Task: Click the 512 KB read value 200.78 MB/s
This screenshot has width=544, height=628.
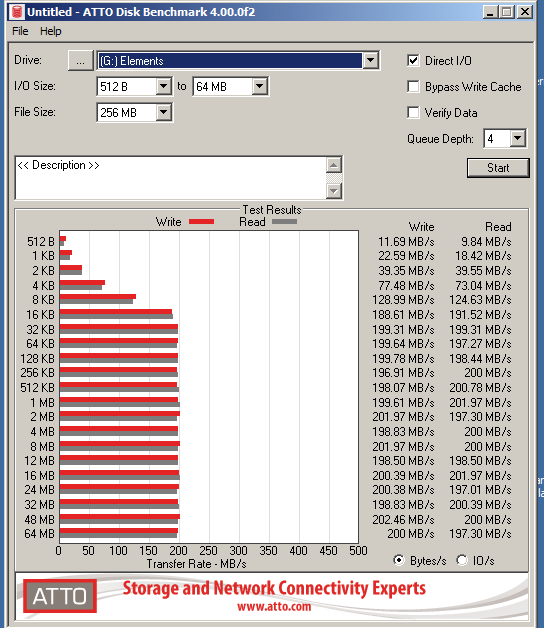Action: coord(480,388)
